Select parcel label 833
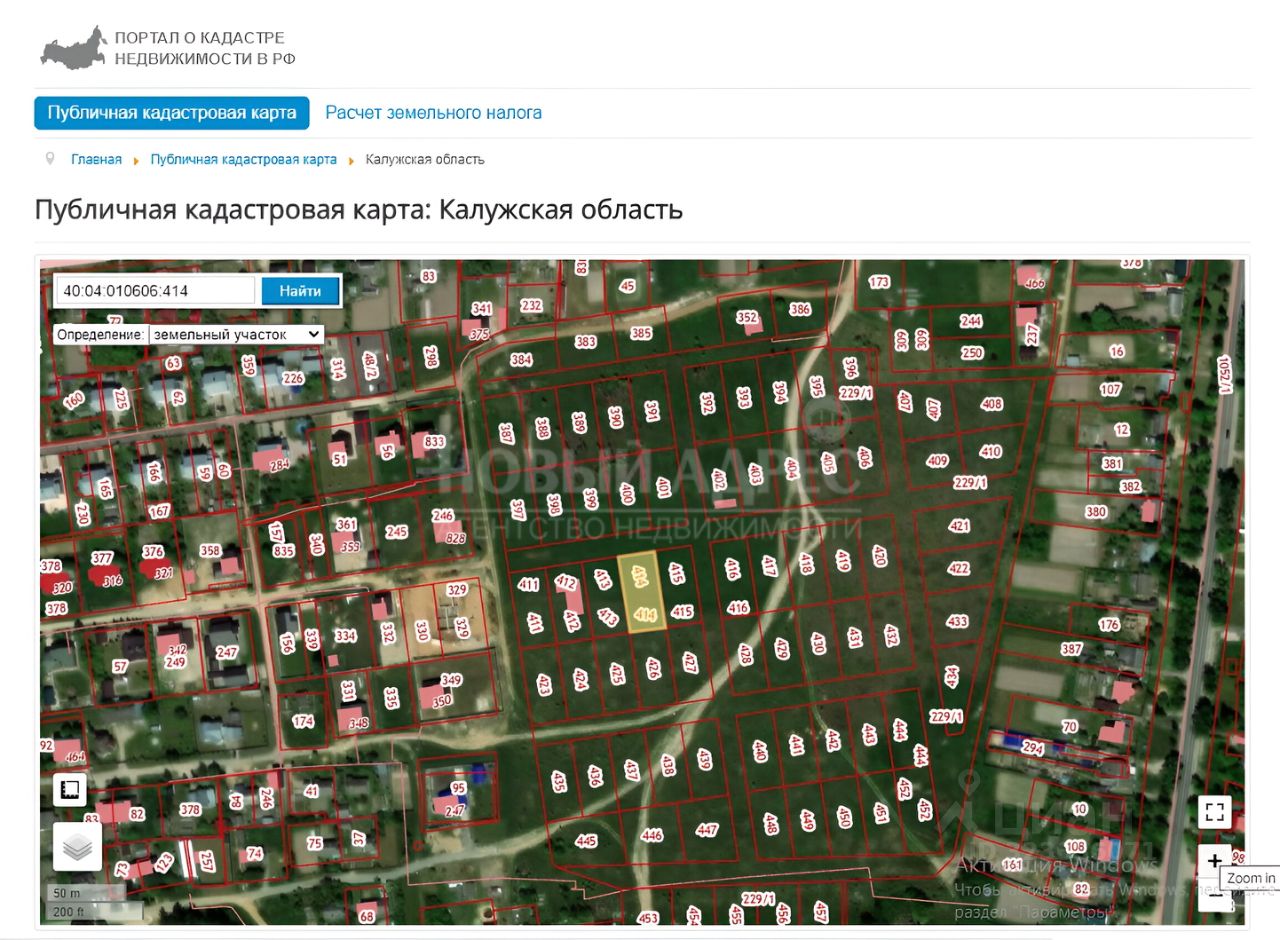1280x940 pixels. [x=434, y=441]
